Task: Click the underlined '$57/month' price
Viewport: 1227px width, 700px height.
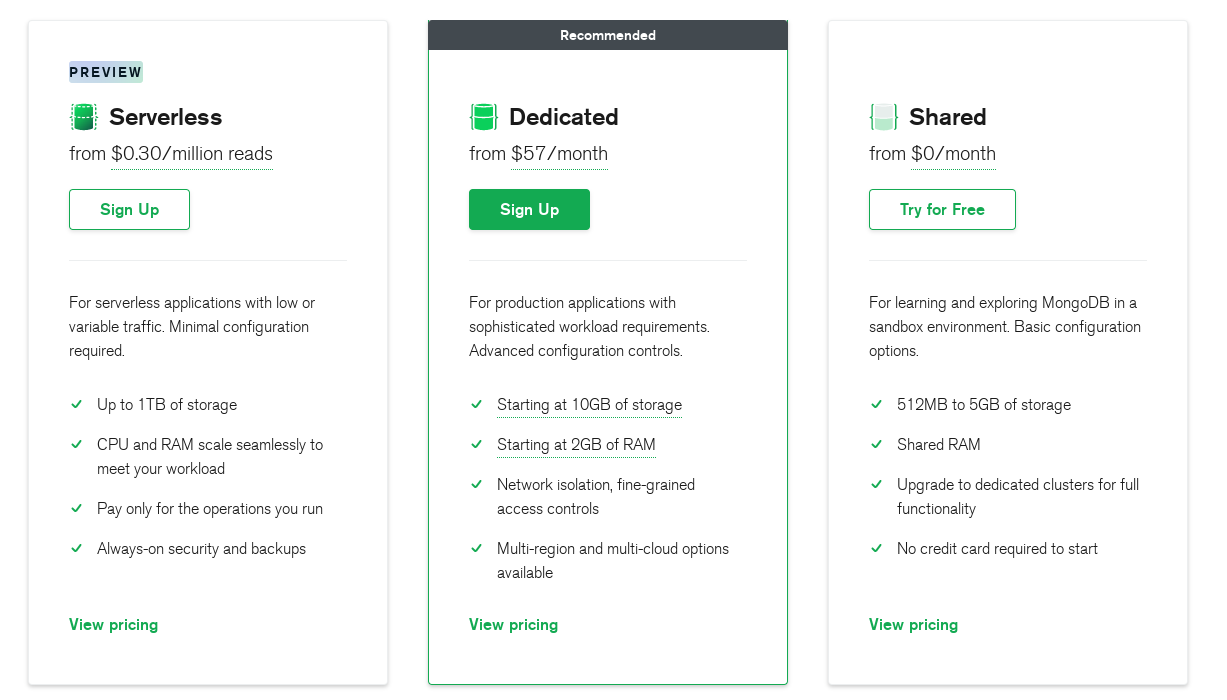Action: pos(559,154)
